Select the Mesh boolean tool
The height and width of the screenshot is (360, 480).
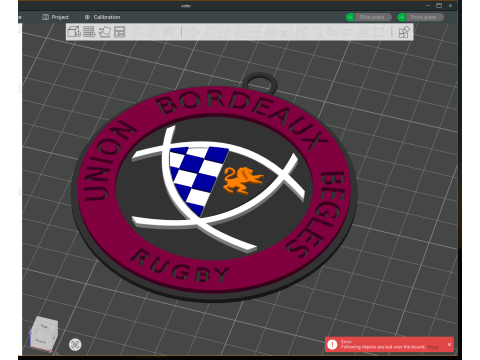pos(270,32)
